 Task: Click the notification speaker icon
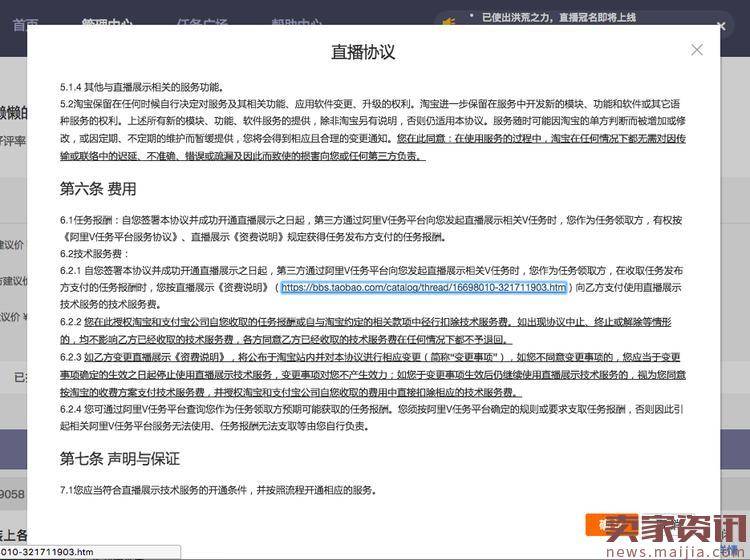tap(449, 22)
